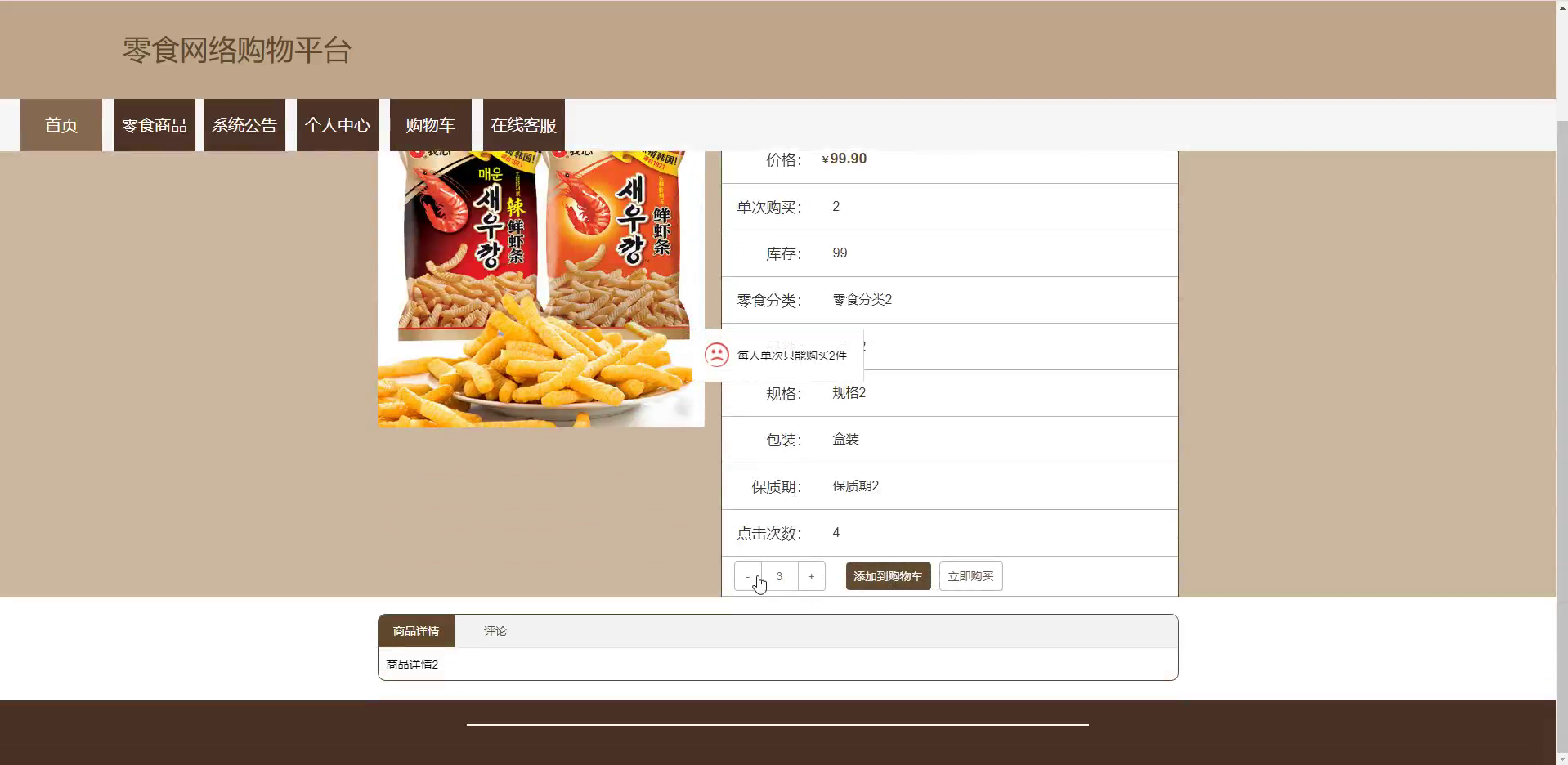Screen dimensions: 1568x765
Task: Switch to the 评论 tab
Action: pyautogui.click(x=495, y=631)
